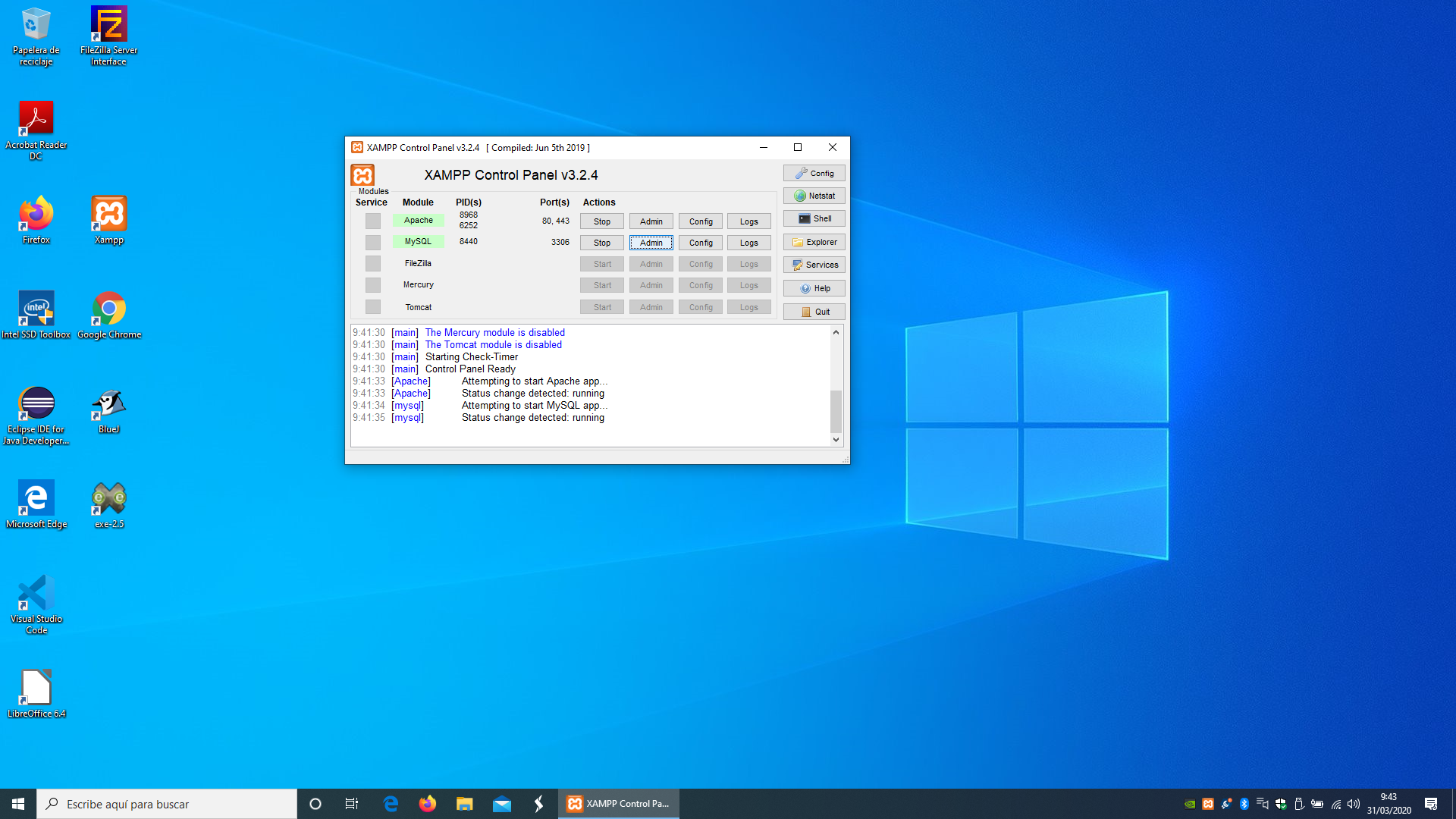Select the Eclipse IDE desktop icon
The width and height of the screenshot is (1456, 819).
tap(36, 416)
